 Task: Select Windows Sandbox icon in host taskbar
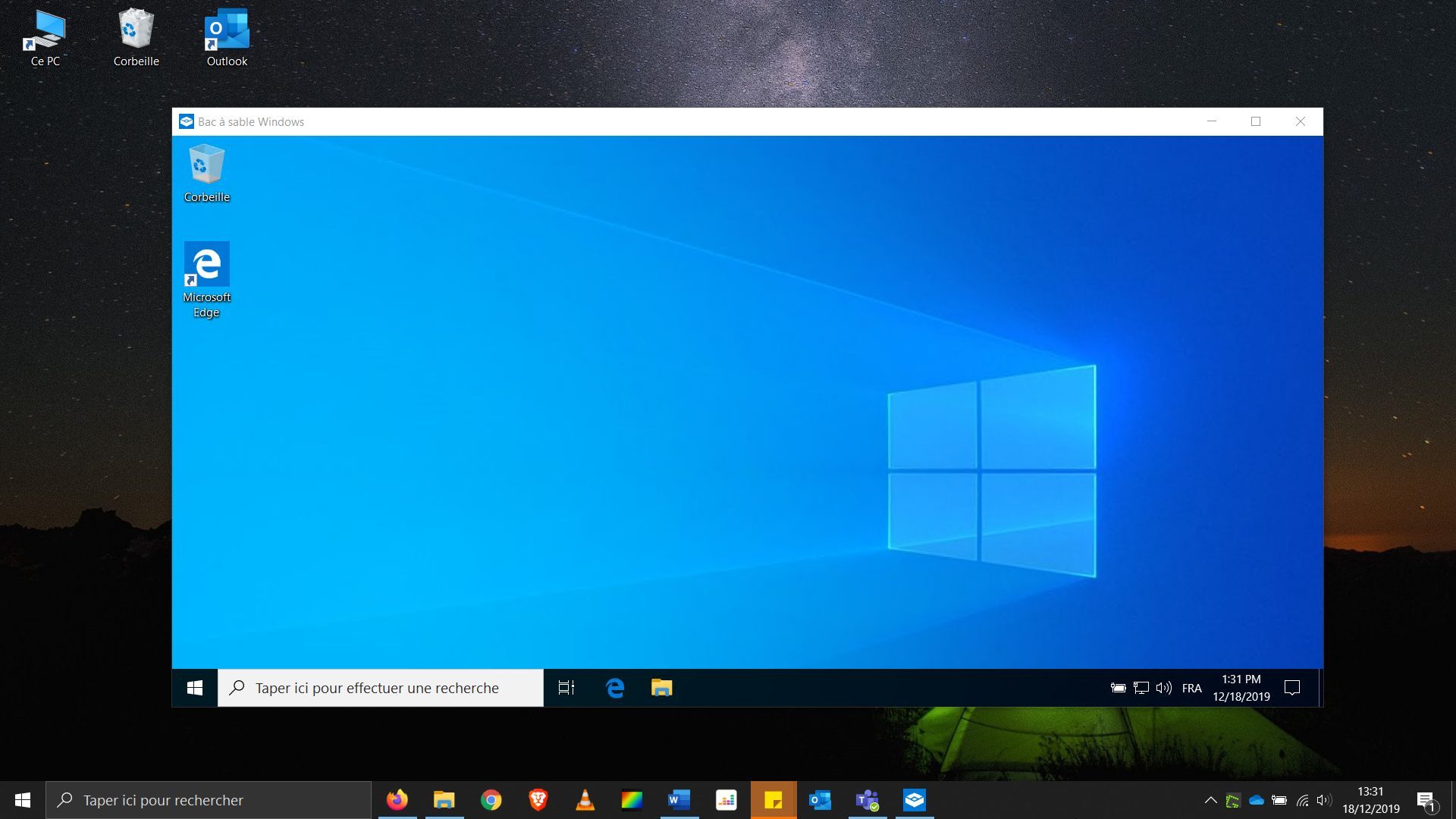[915, 800]
